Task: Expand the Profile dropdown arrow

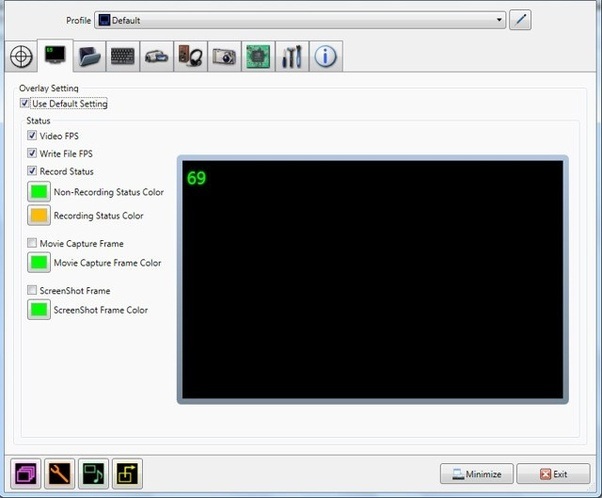Action: tap(499, 20)
